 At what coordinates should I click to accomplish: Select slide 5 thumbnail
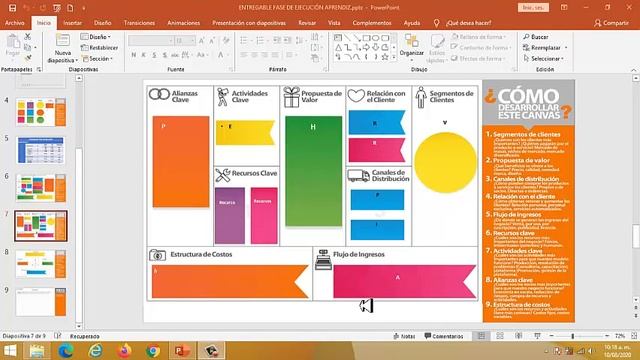point(41,150)
